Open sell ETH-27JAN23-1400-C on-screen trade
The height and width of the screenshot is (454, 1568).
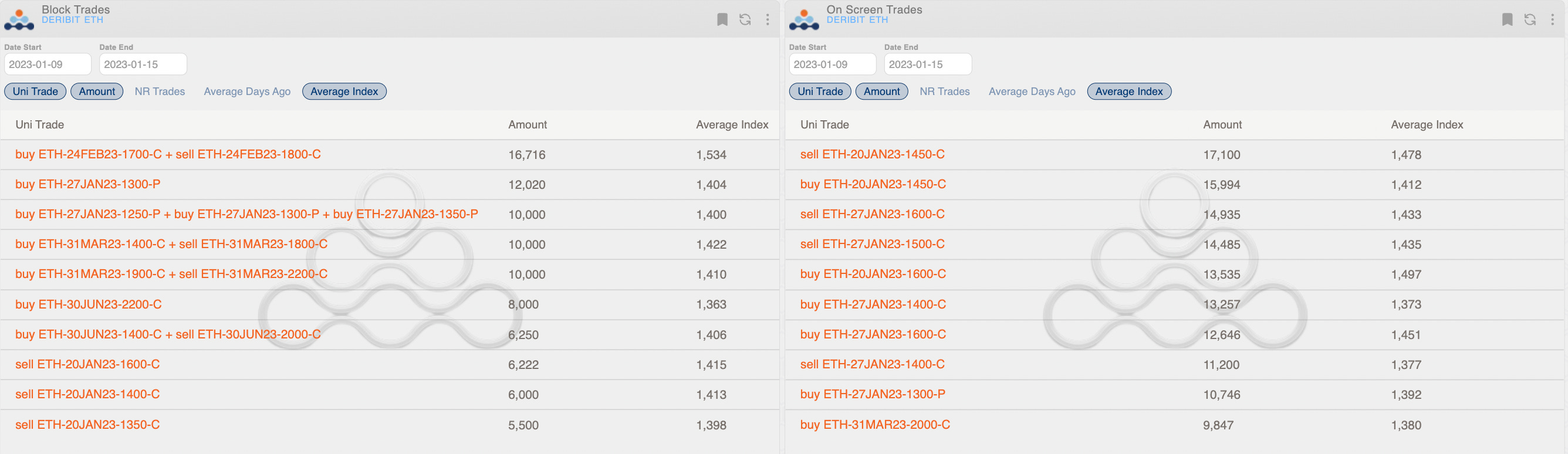(872, 364)
